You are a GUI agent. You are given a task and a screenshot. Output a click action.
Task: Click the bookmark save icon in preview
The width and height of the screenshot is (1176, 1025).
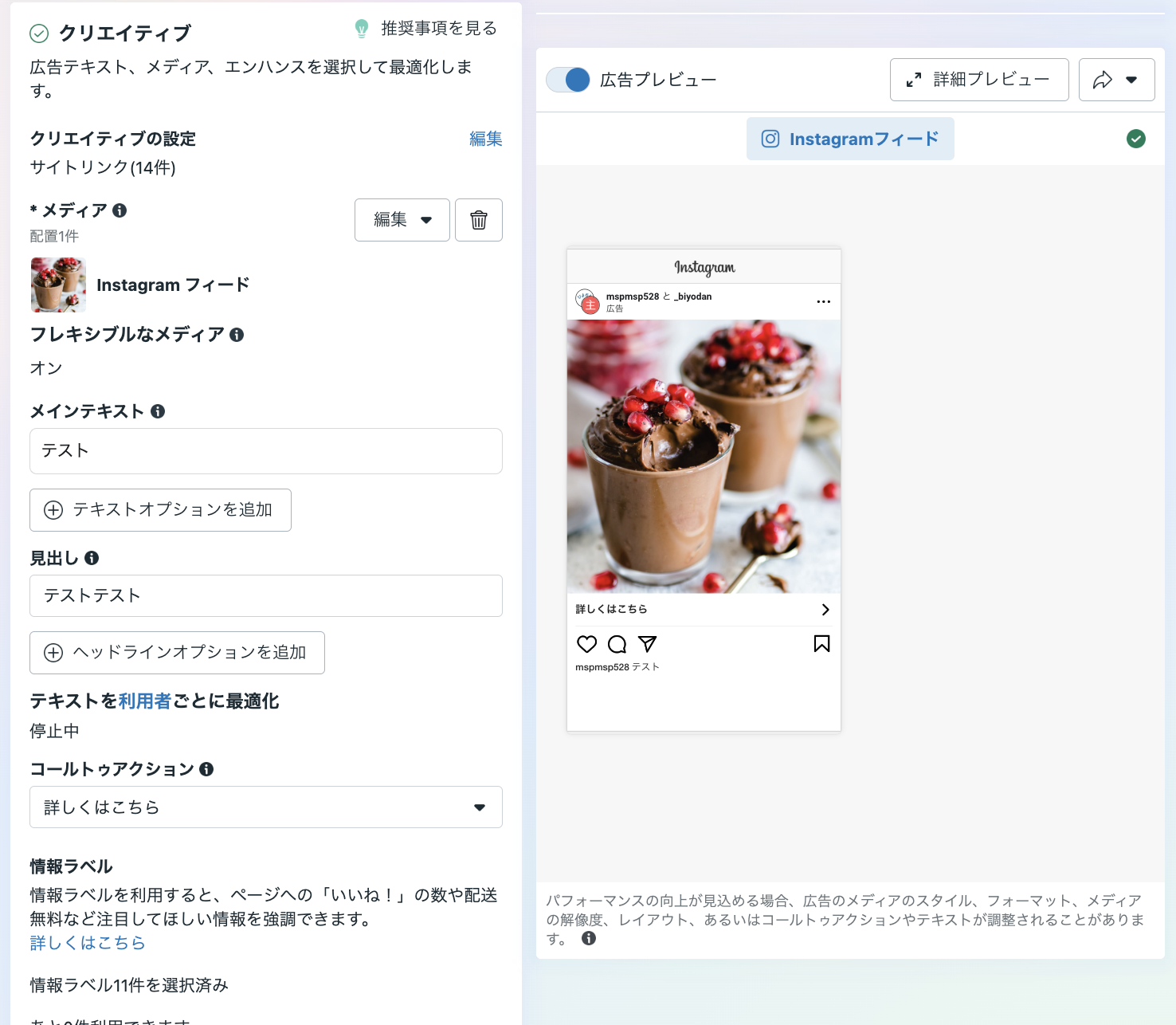pyautogui.click(x=821, y=644)
